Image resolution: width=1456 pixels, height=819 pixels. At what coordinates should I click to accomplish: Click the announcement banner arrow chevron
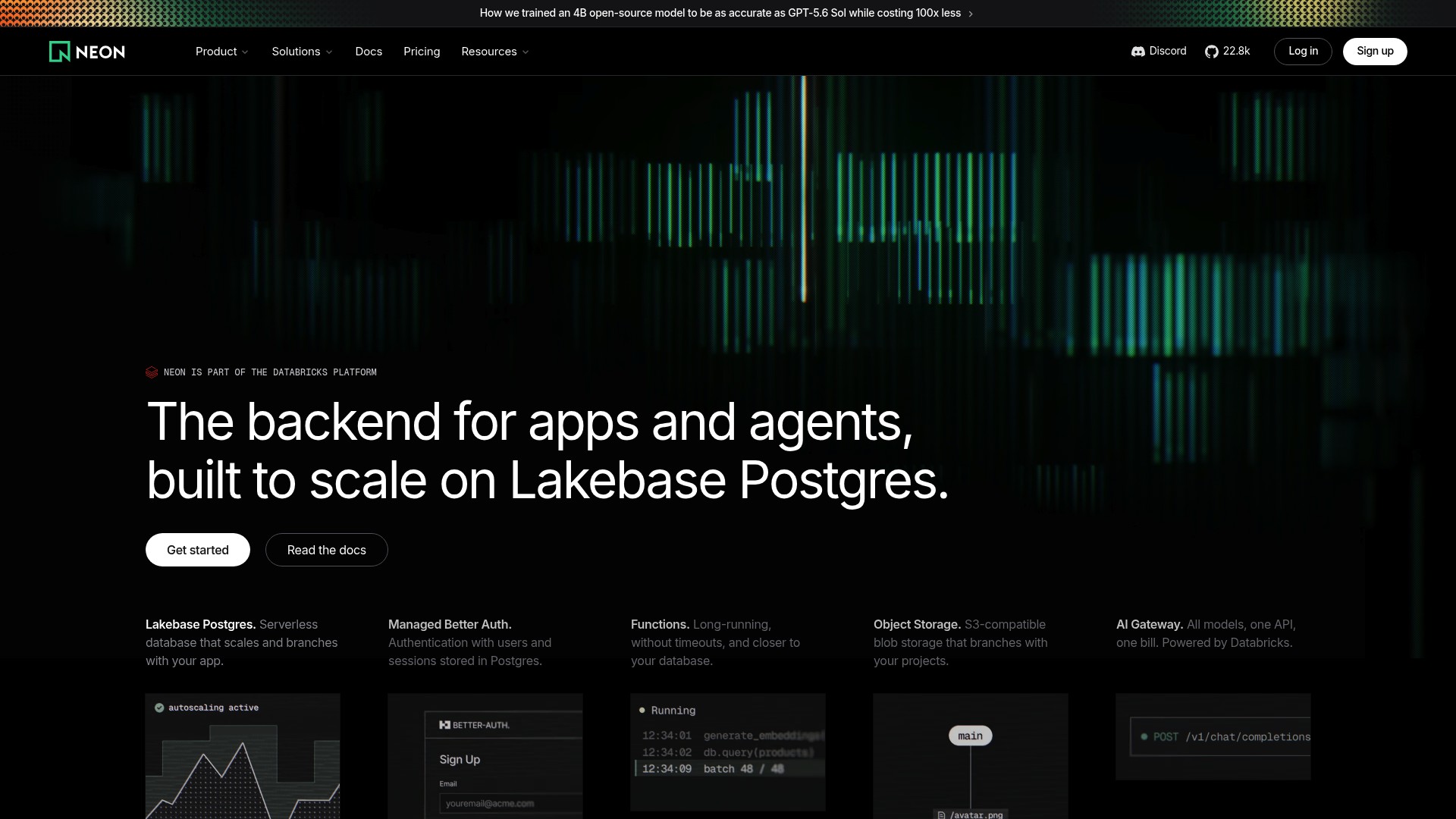click(x=971, y=14)
